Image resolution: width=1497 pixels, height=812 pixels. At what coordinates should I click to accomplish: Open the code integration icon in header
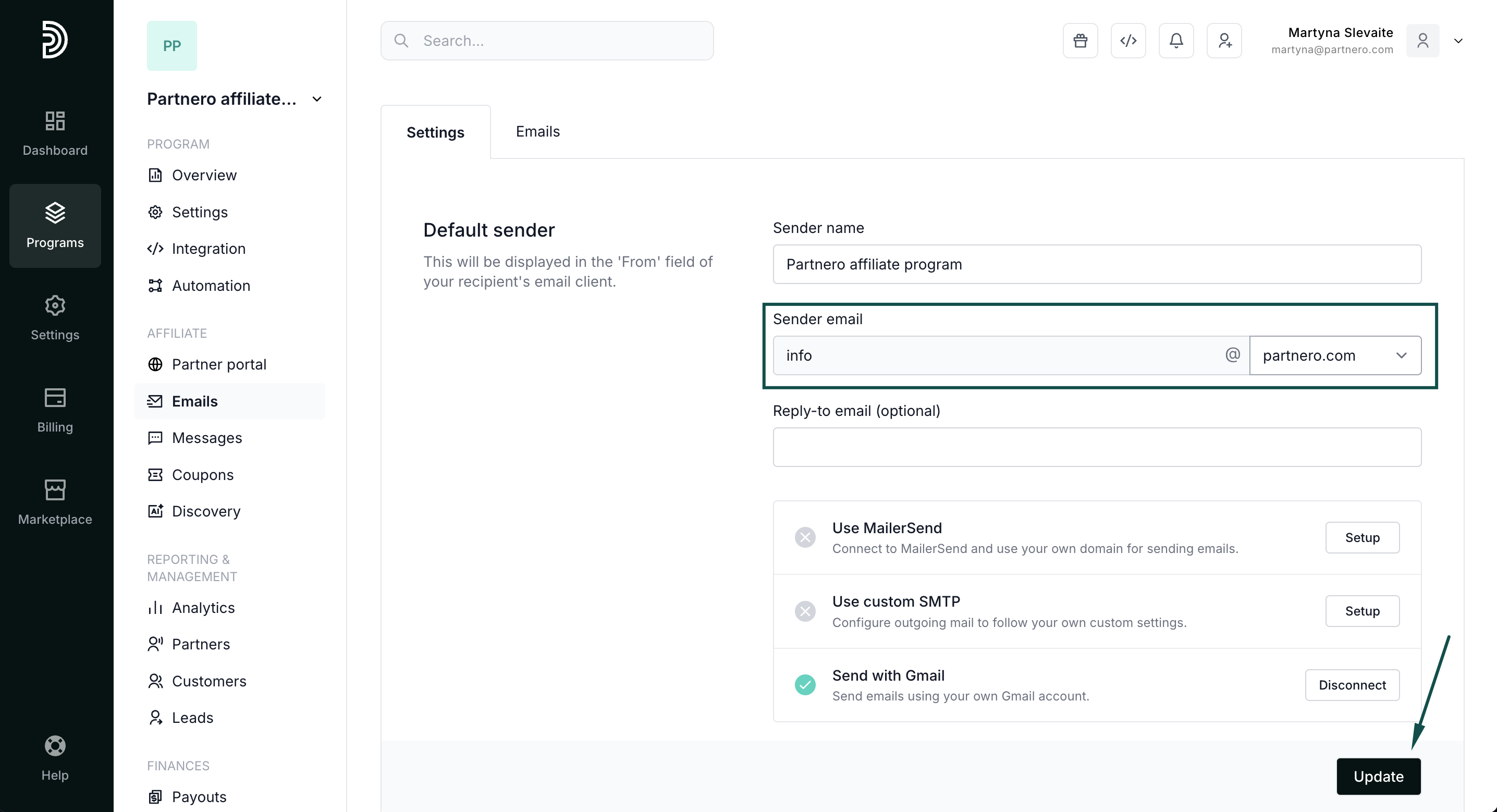coord(1128,41)
